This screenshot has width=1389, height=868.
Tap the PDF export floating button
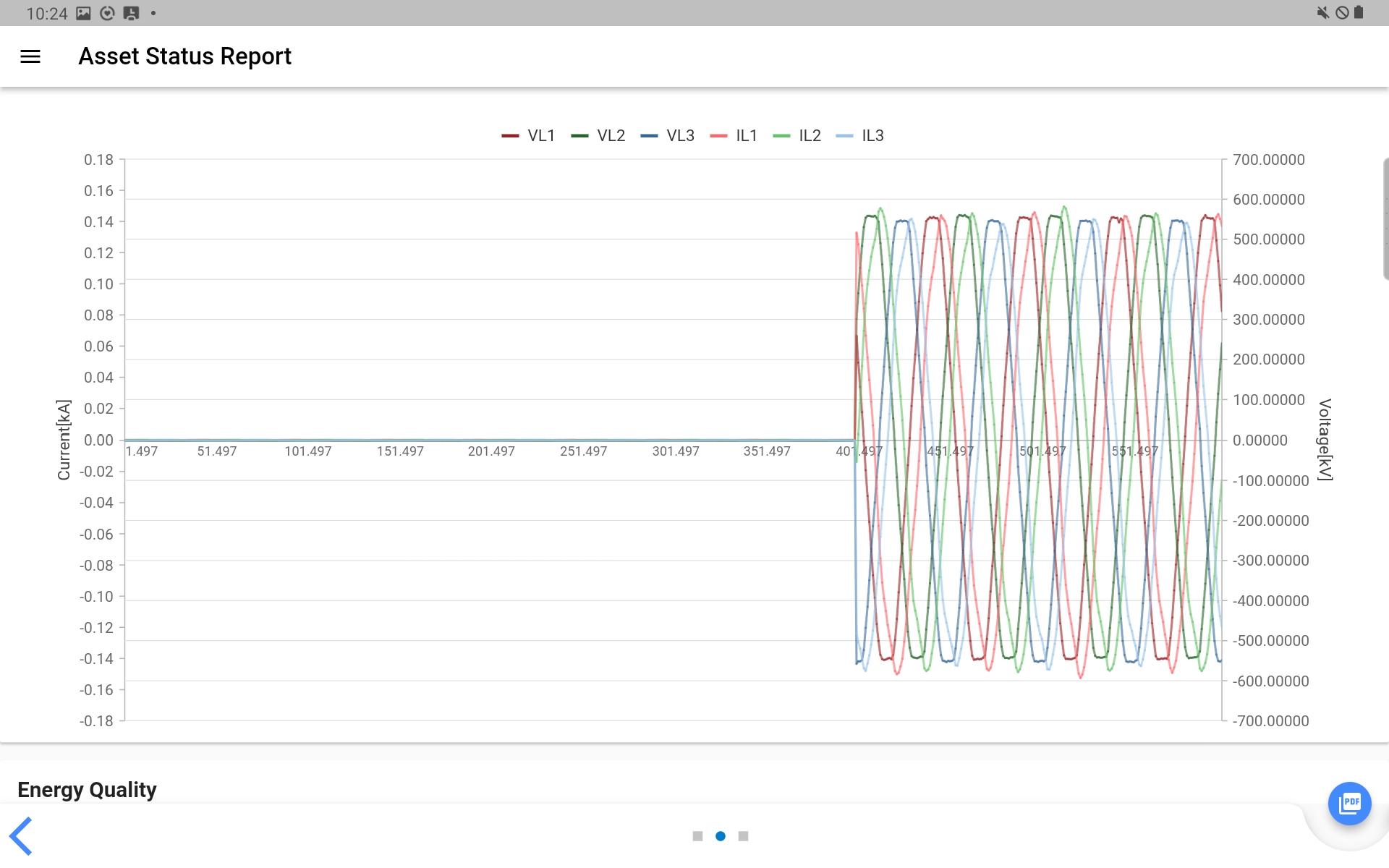pos(1350,803)
